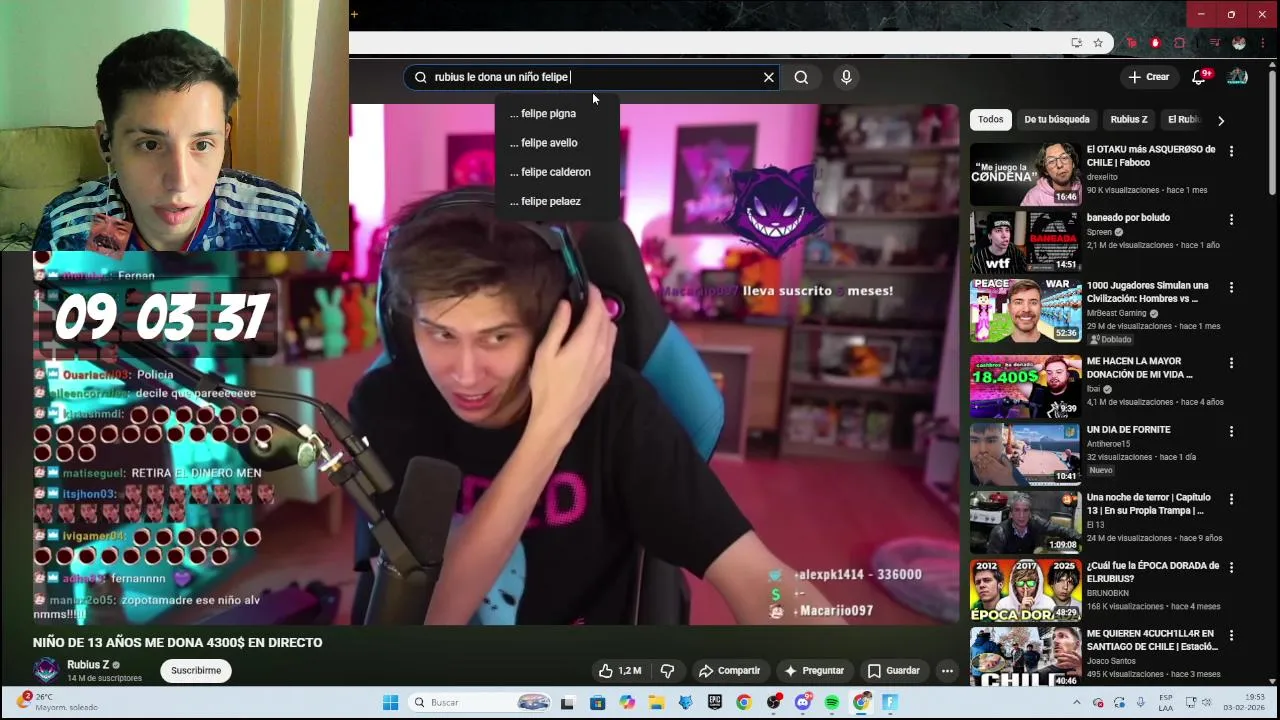Click the taskbar Buscar search box
Screen dimensions: 1280x720
[x=481, y=703]
